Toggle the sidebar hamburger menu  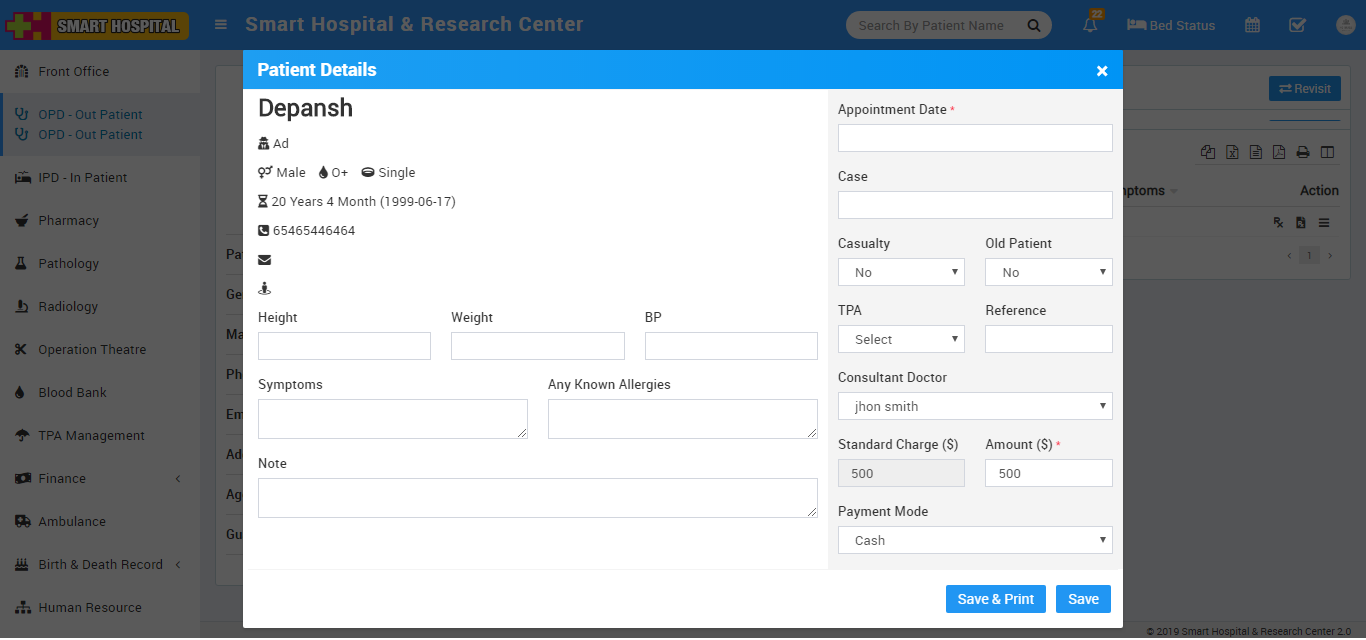[221, 25]
